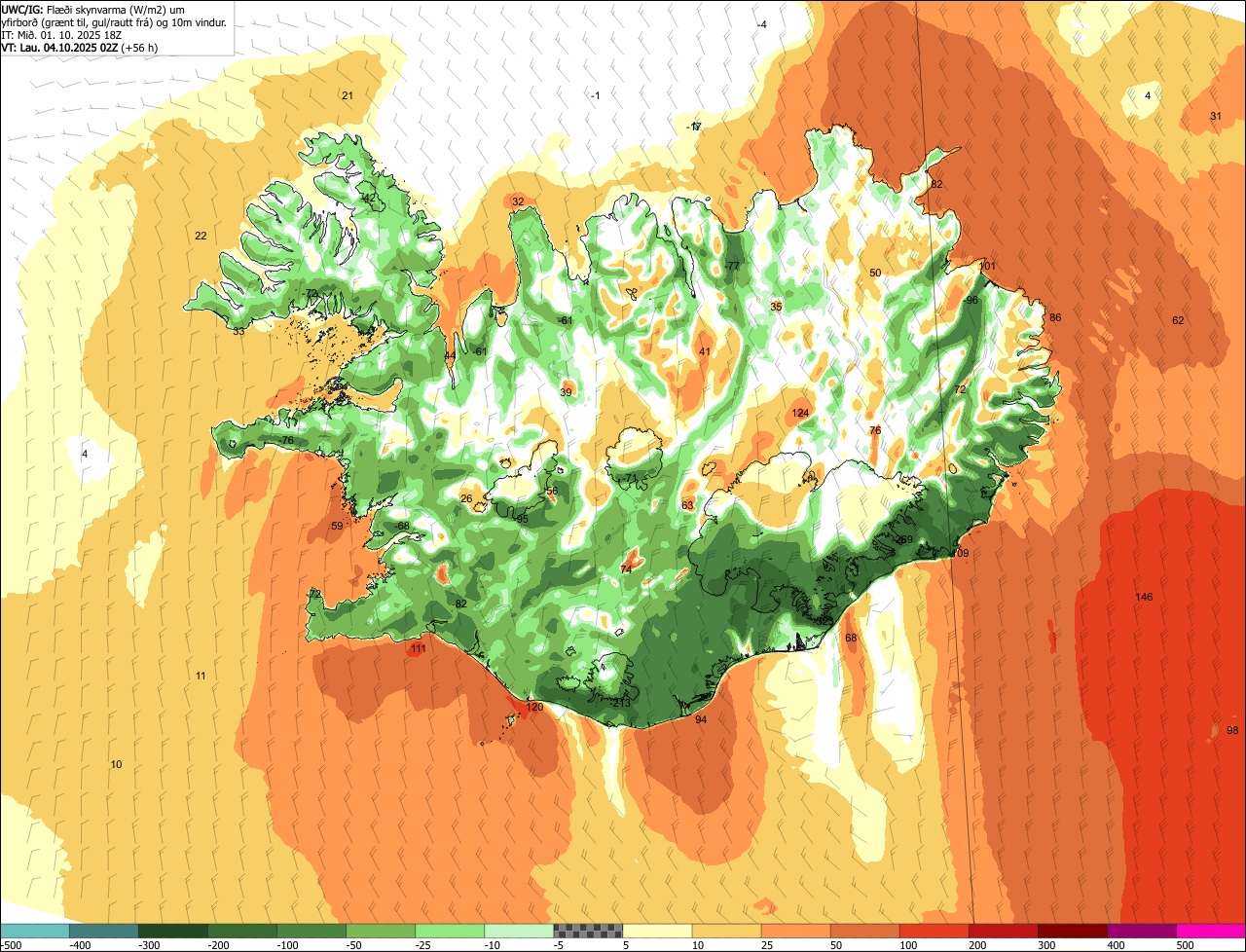Select the map value 39
The image size is (1246, 952).
point(566,392)
